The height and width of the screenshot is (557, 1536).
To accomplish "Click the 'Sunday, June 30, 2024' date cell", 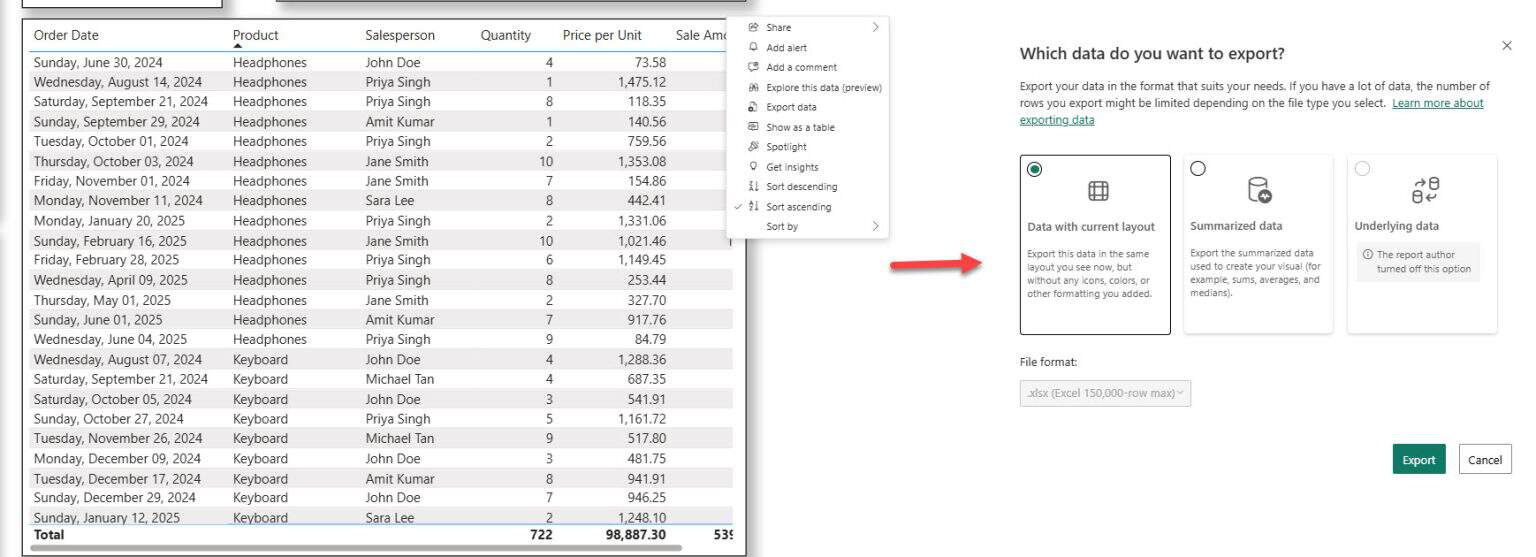I will (98, 62).
